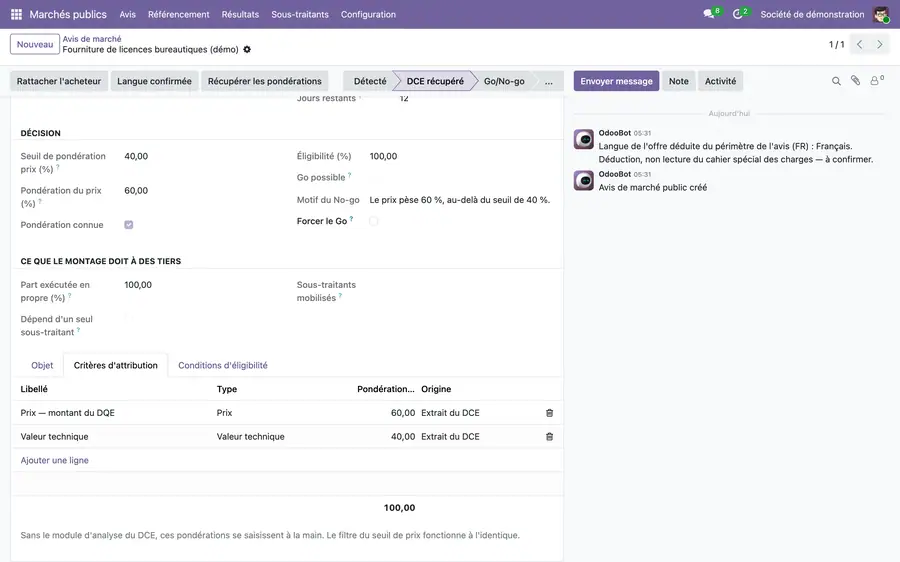Image resolution: width=900 pixels, height=562 pixels.
Task: Toggle the Pondération connue checkbox
Action: coord(129,225)
